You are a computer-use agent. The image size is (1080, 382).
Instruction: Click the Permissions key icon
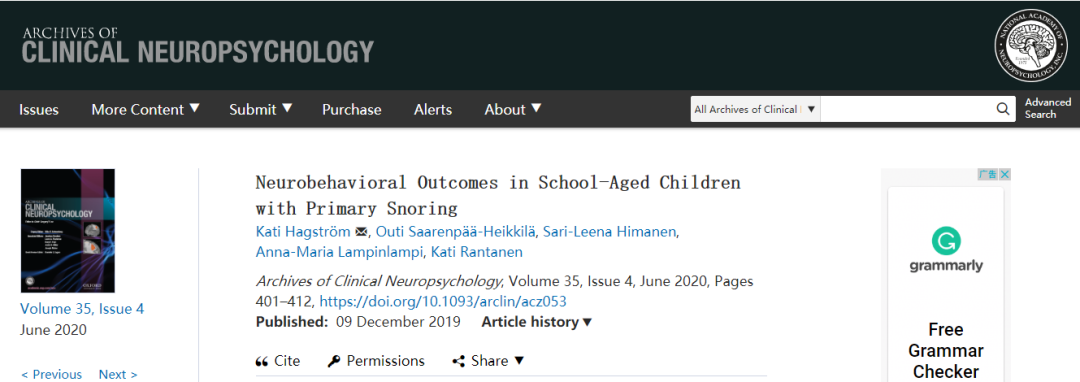[x=333, y=361]
